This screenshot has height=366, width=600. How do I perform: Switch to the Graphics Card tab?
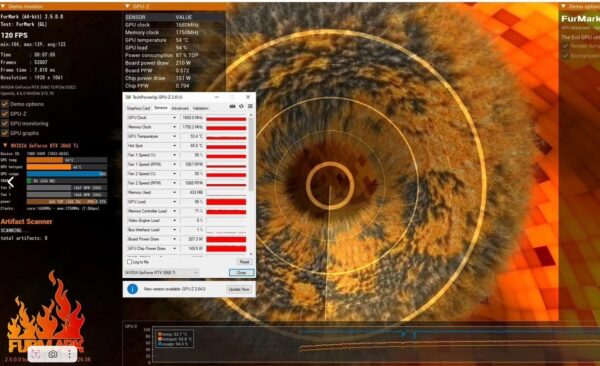click(x=139, y=108)
